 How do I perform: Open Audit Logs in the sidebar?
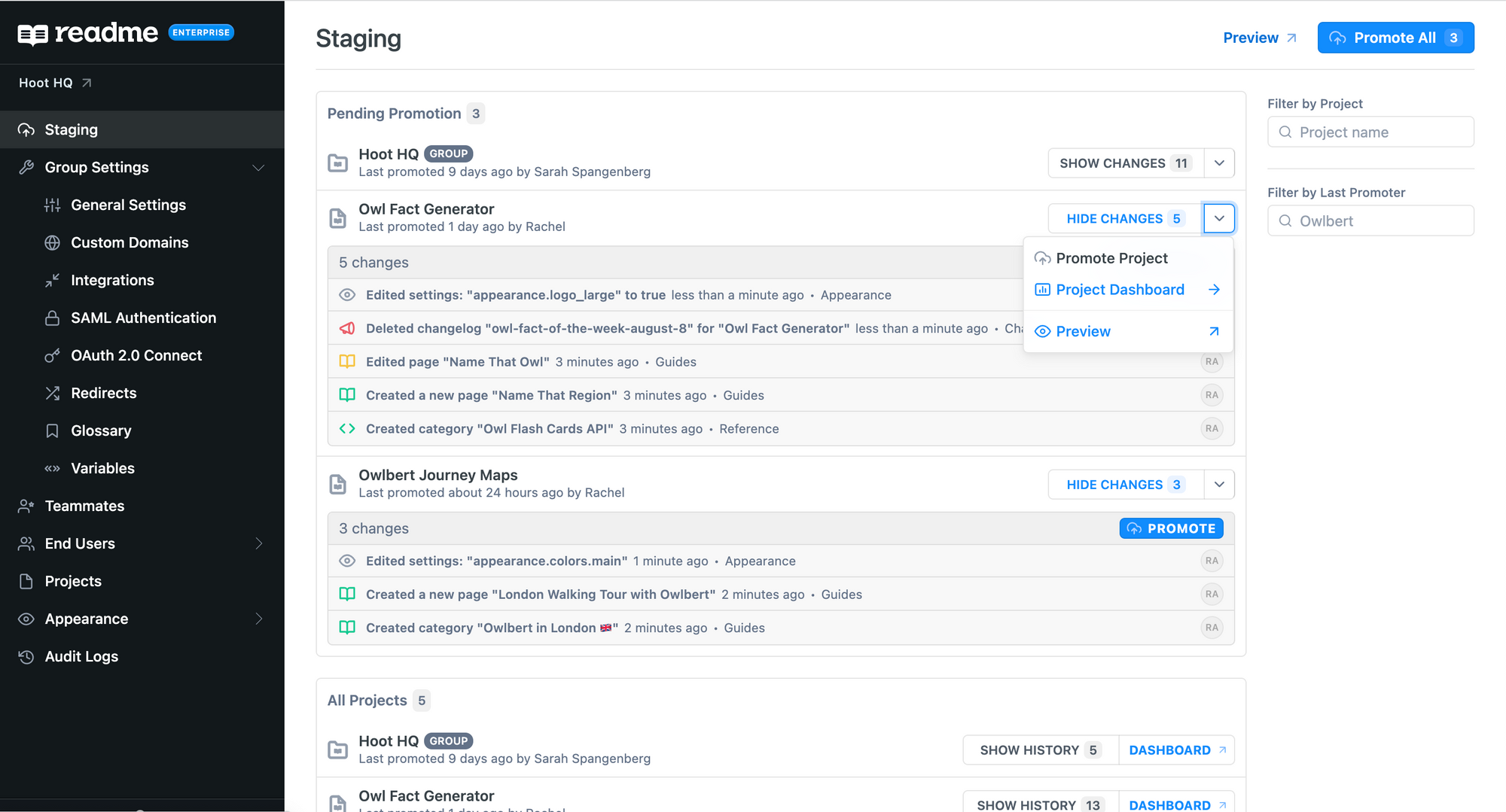tap(142, 656)
